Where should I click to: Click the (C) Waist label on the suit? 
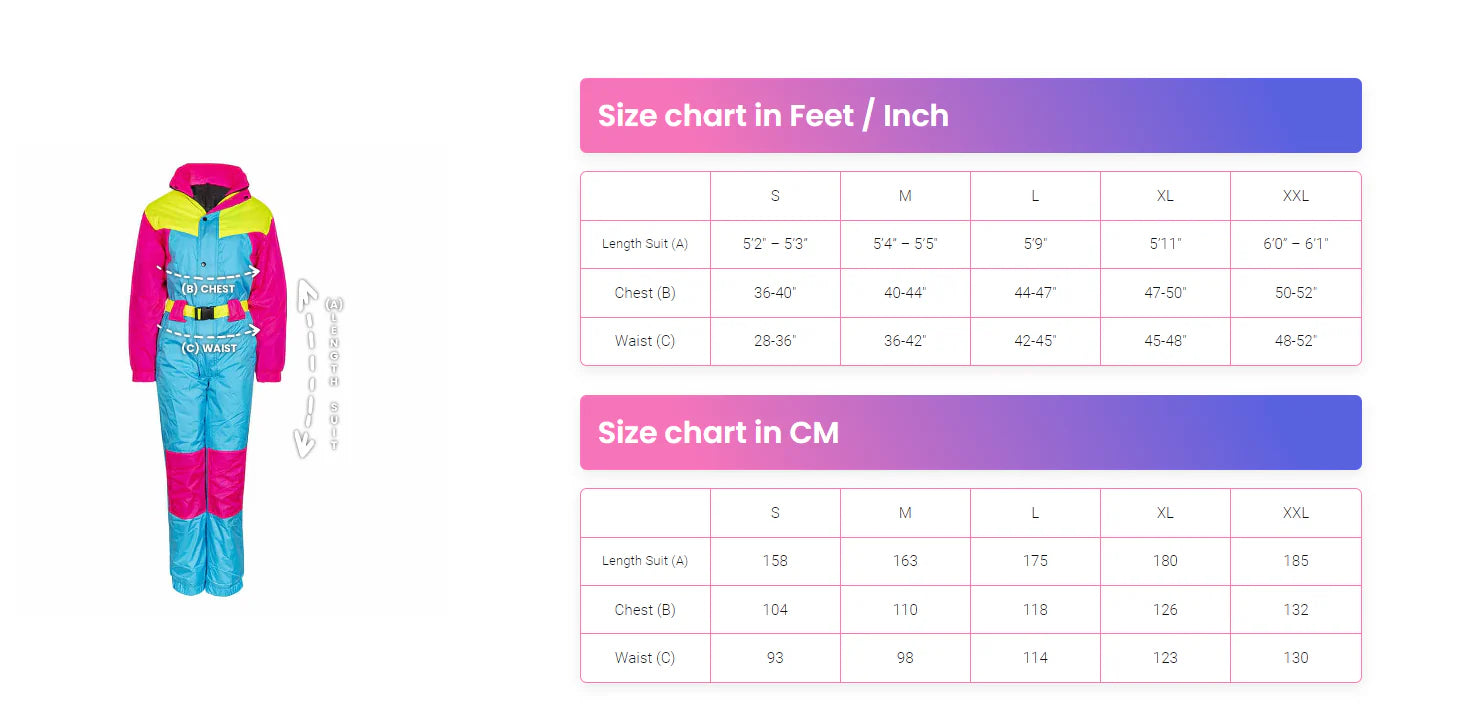point(210,348)
